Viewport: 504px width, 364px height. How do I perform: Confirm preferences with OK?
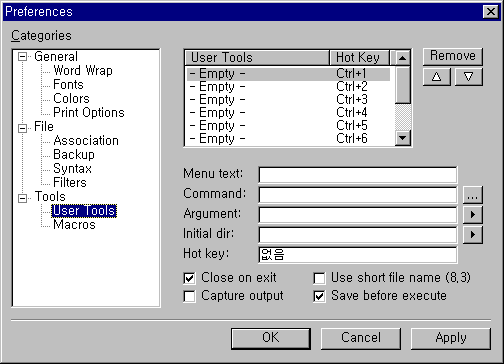(x=271, y=338)
